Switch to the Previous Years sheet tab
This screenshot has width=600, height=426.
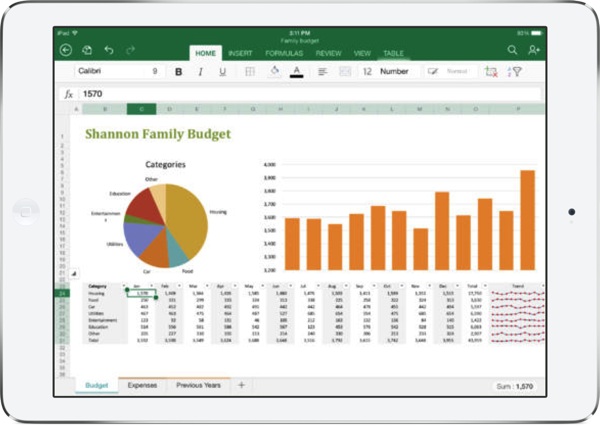(x=199, y=385)
